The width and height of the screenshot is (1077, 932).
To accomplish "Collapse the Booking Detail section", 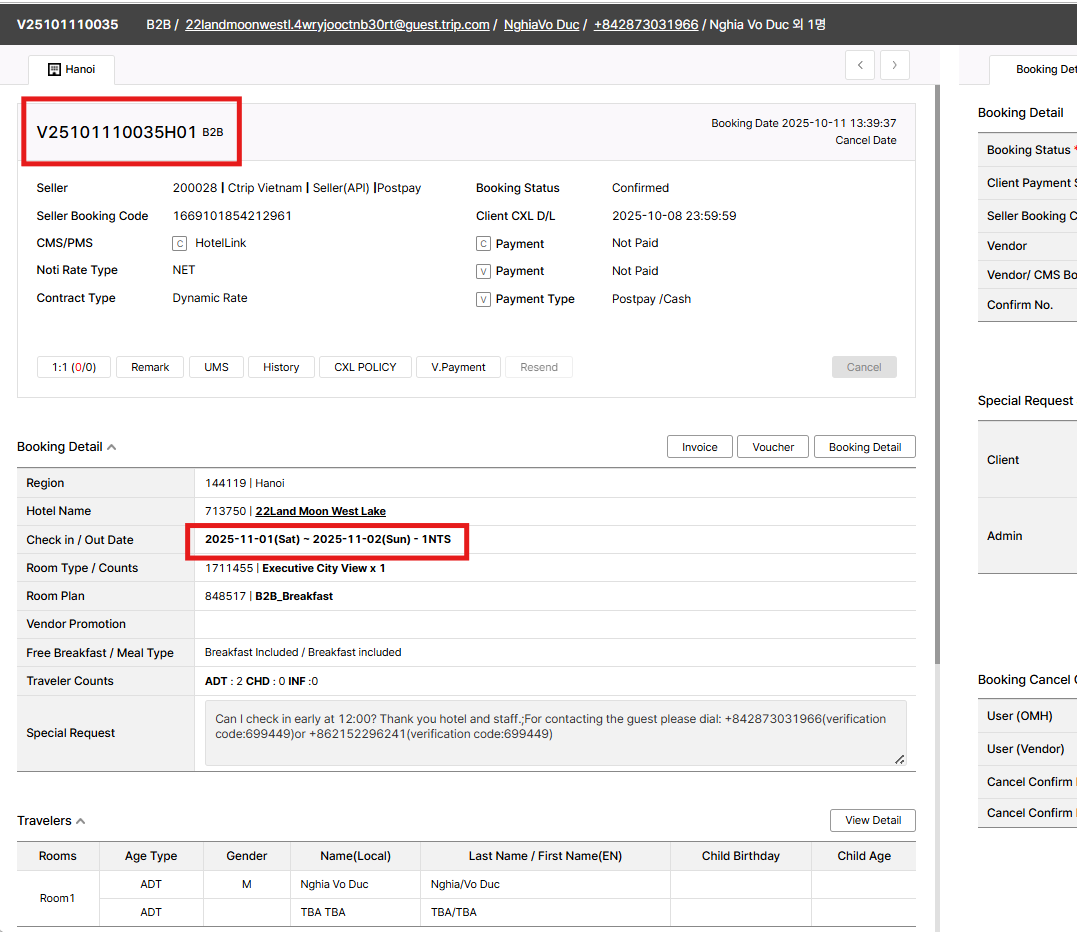I will coord(111,447).
